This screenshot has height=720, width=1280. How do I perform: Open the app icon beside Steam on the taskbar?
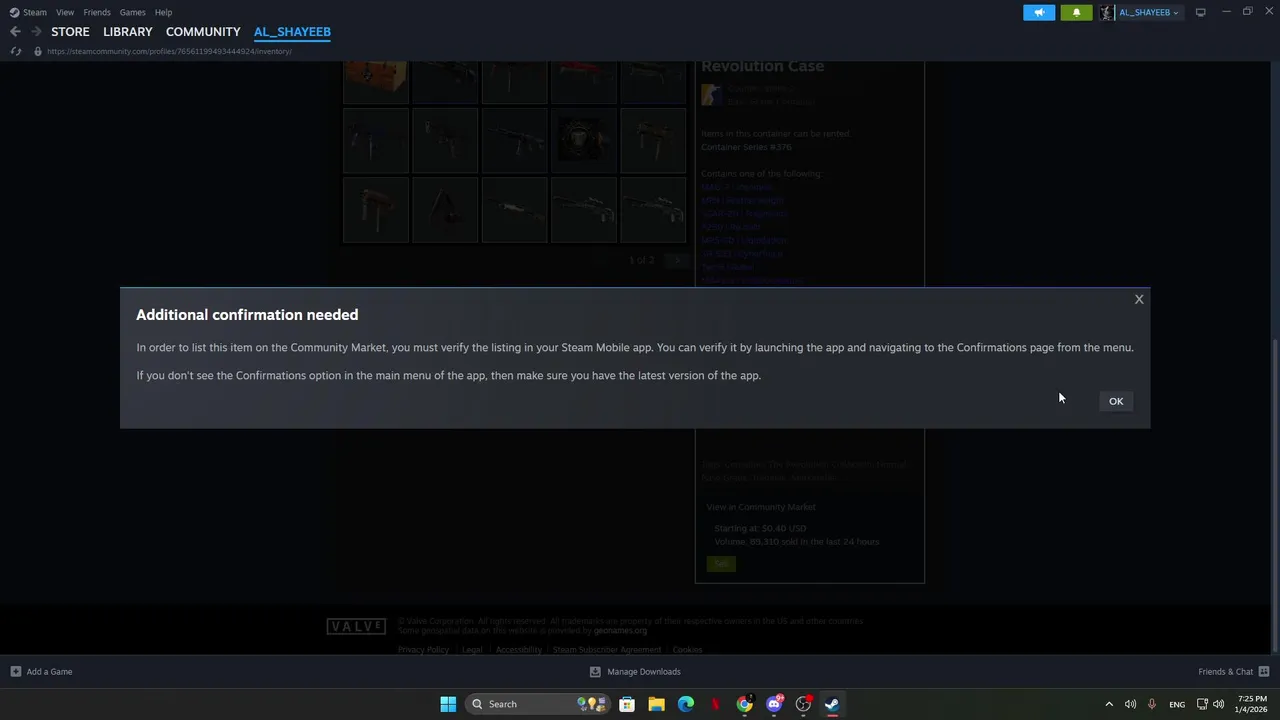(x=803, y=704)
